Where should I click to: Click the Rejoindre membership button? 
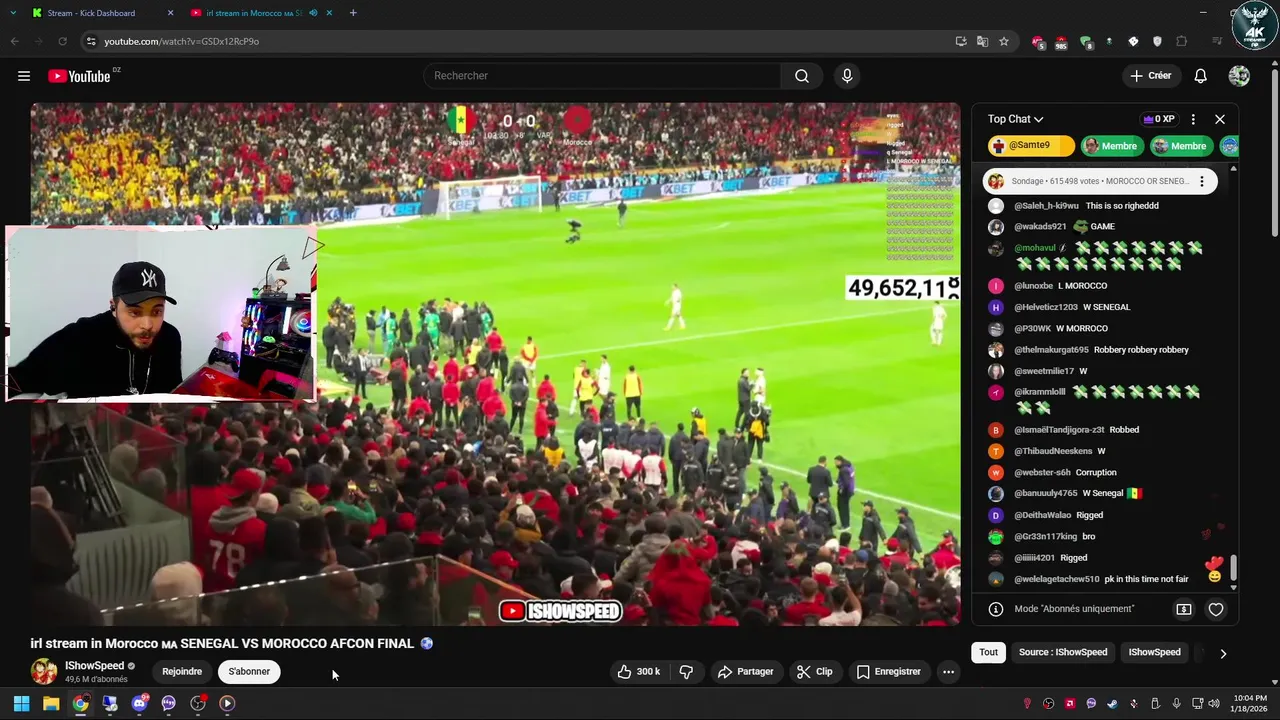(182, 672)
